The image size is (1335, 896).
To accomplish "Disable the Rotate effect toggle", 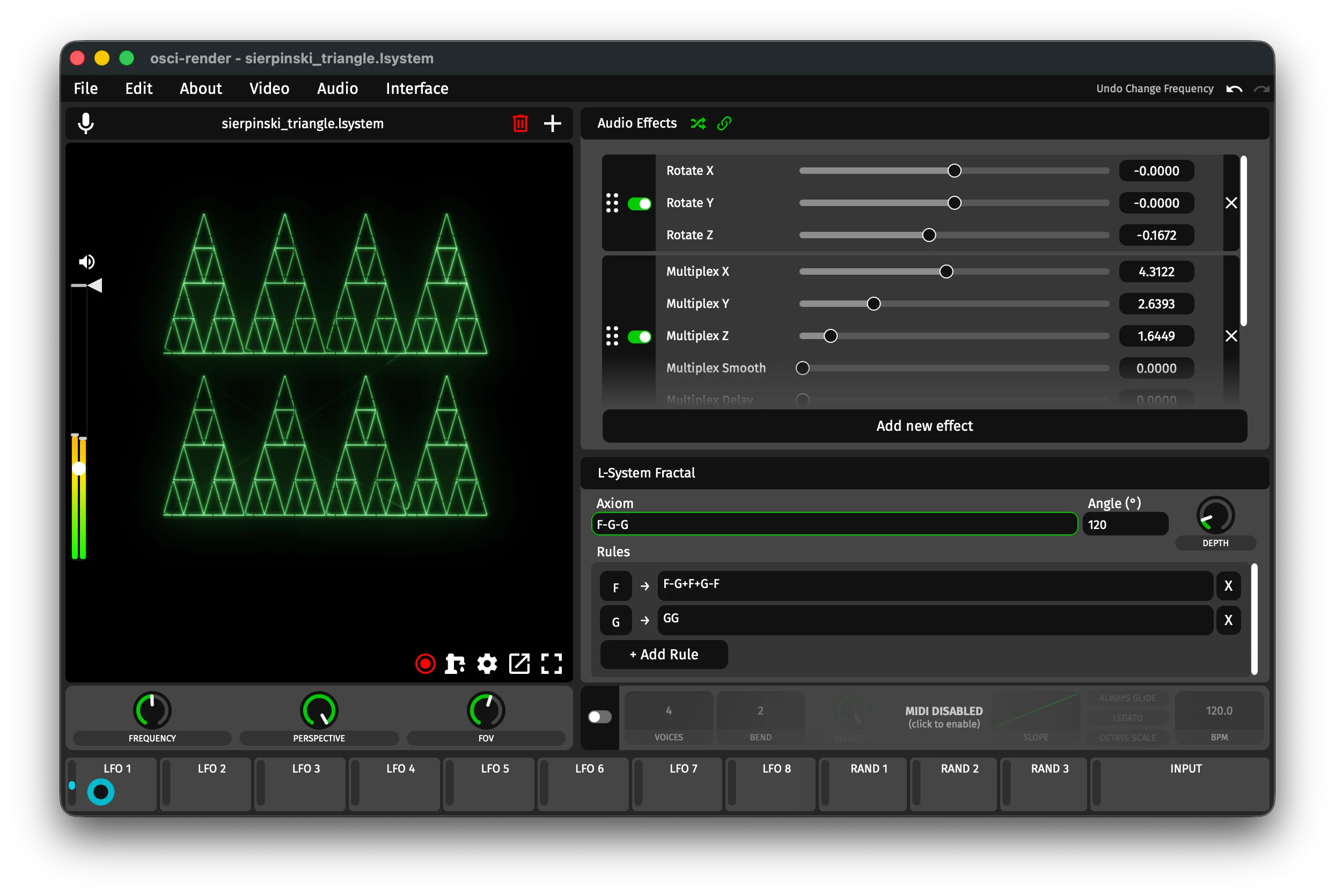I will pos(639,203).
